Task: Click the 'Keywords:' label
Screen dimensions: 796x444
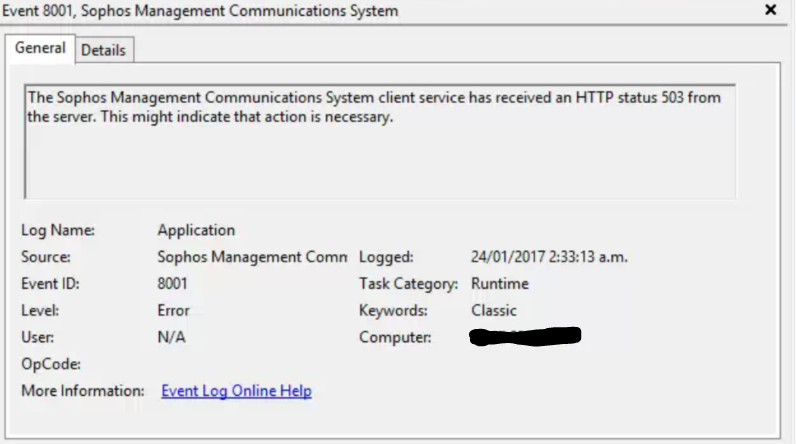Action: [x=393, y=311]
